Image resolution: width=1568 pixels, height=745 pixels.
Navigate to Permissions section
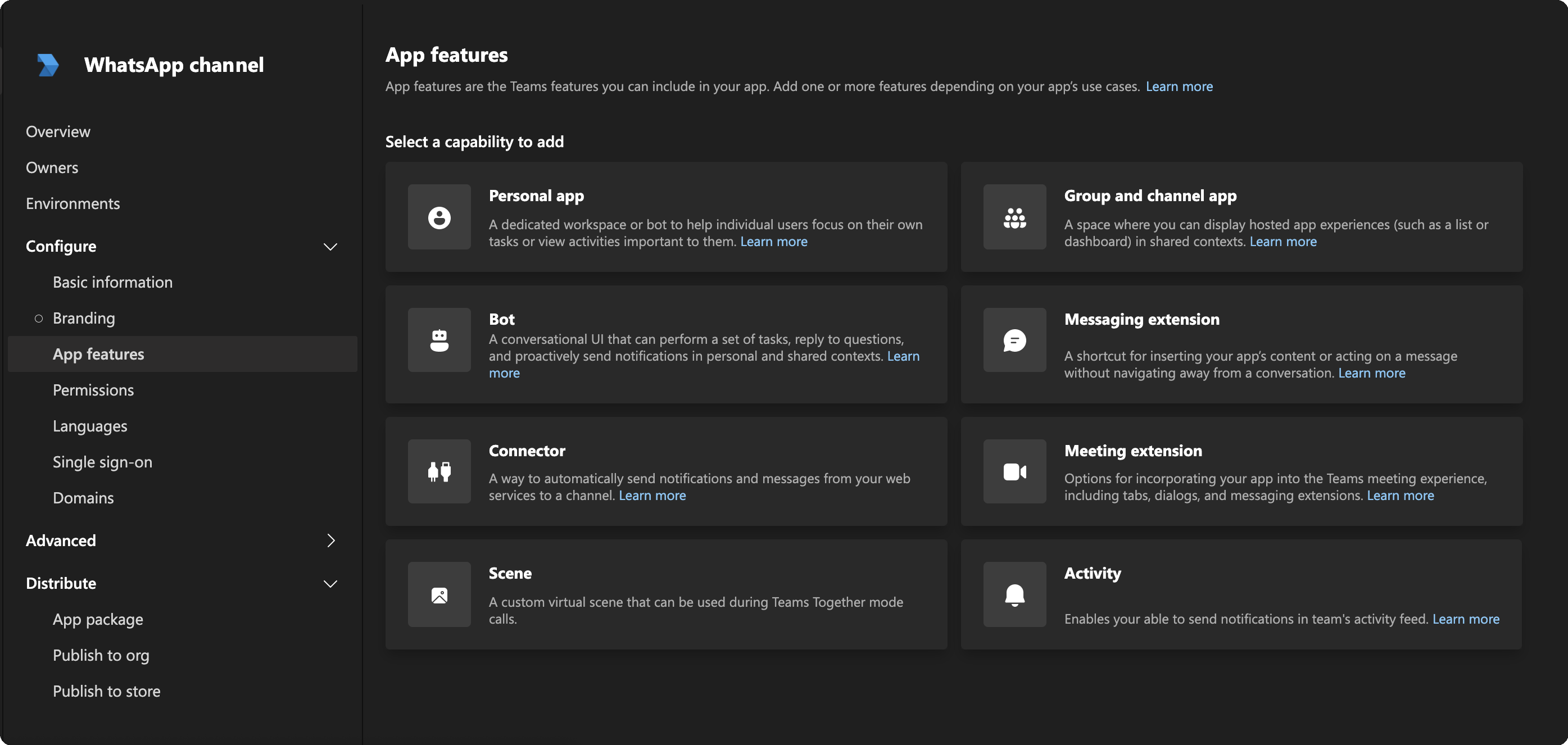pyautogui.click(x=93, y=388)
